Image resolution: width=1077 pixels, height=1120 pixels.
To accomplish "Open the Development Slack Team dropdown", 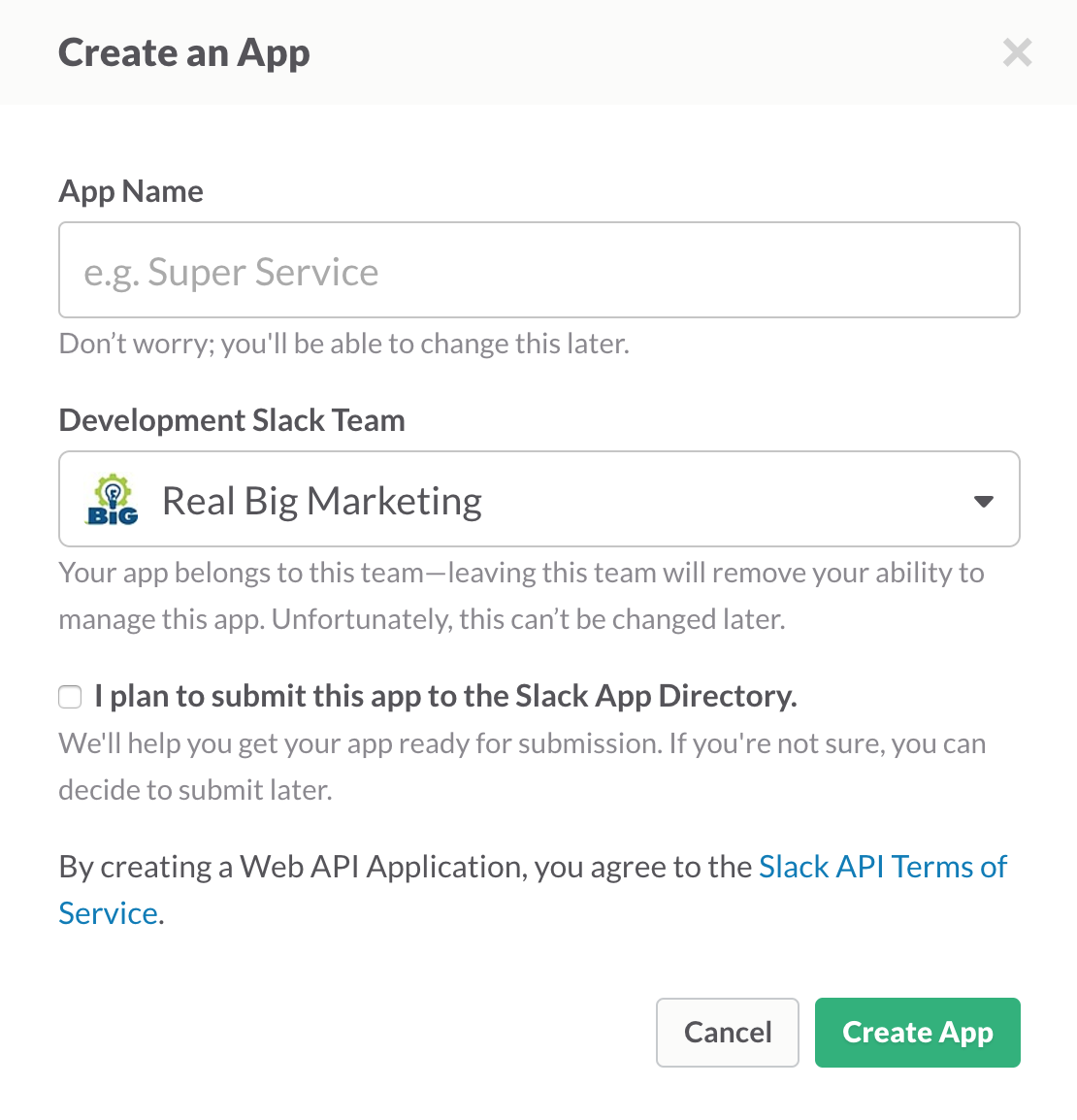I will (x=539, y=499).
